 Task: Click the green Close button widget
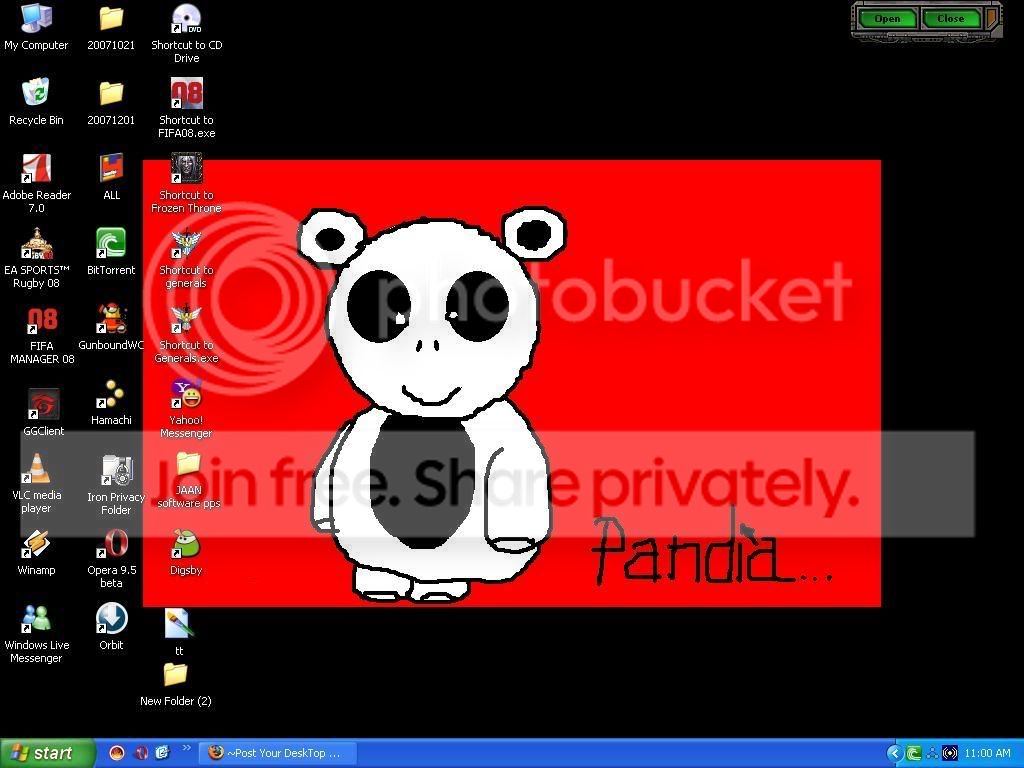951,19
